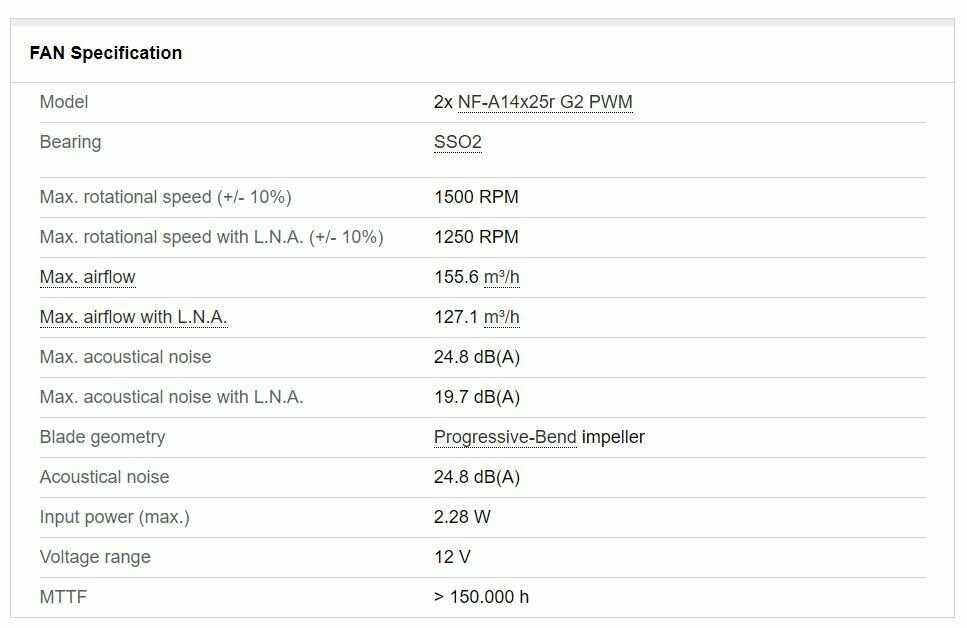Click the underlined "Max. airflow" label
The height and width of the screenshot is (628, 967).
point(87,277)
